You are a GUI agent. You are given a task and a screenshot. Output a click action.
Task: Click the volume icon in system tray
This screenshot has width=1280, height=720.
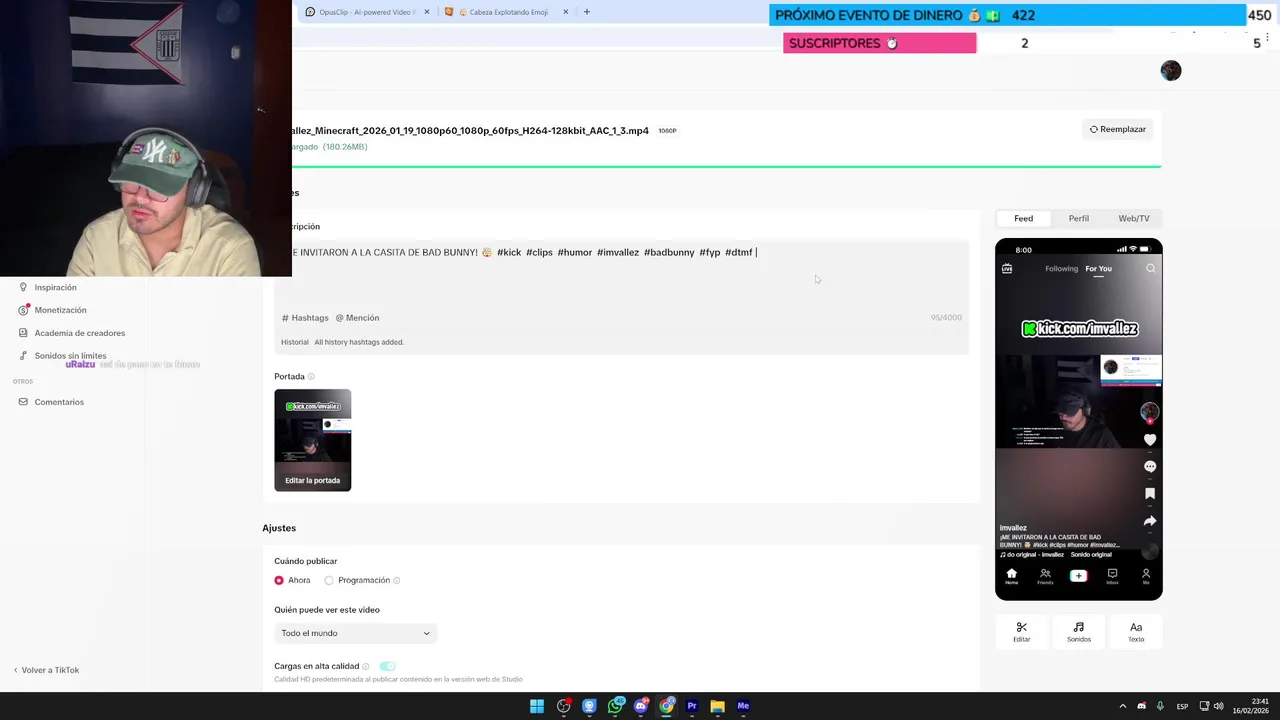click(1221, 706)
